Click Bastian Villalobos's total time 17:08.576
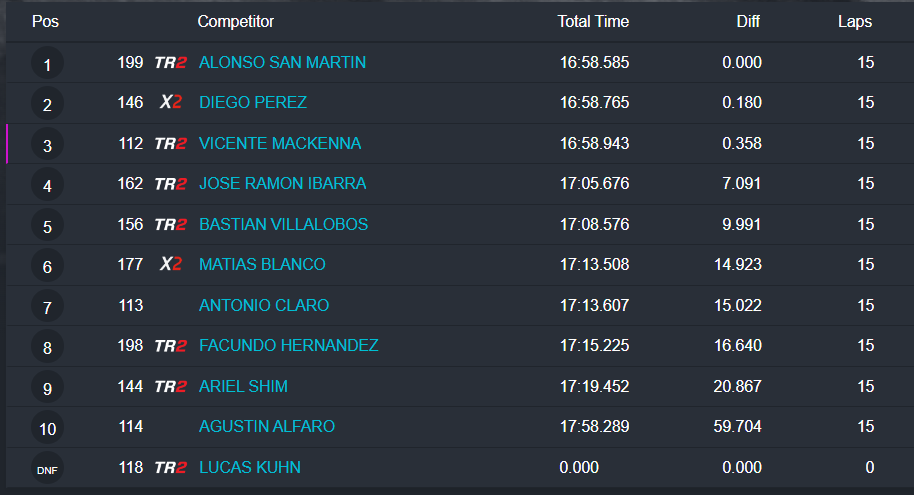 [594, 225]
